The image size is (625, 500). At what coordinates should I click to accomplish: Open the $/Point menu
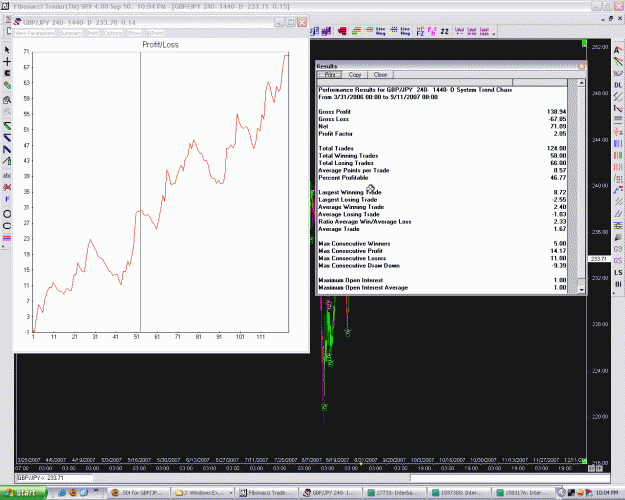[155, 33]
